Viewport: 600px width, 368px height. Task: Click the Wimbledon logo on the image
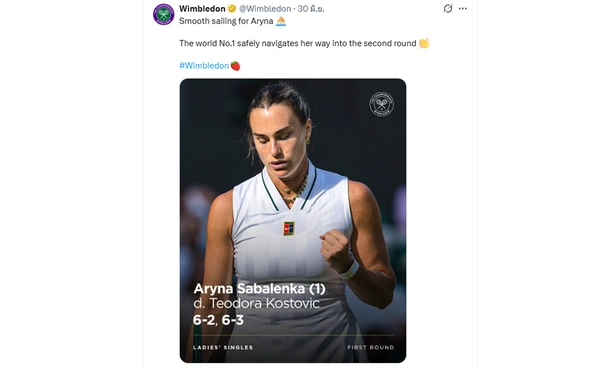click(382, 104)
